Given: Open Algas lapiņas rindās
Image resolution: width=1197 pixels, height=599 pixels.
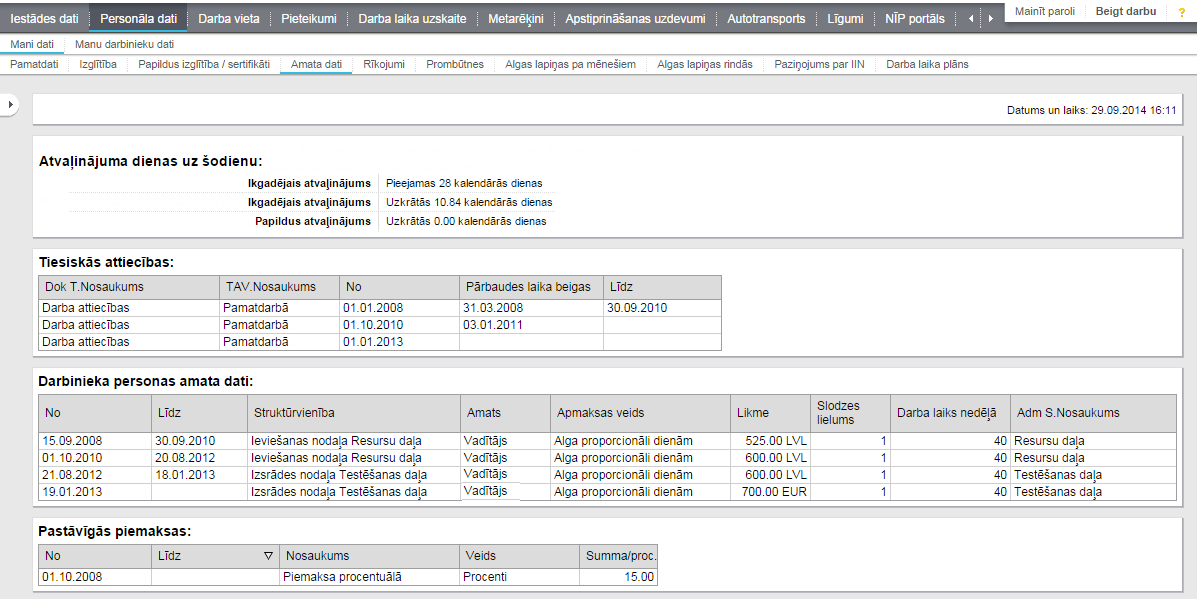Looking at the screenshot, I should (x=705, y=64).
